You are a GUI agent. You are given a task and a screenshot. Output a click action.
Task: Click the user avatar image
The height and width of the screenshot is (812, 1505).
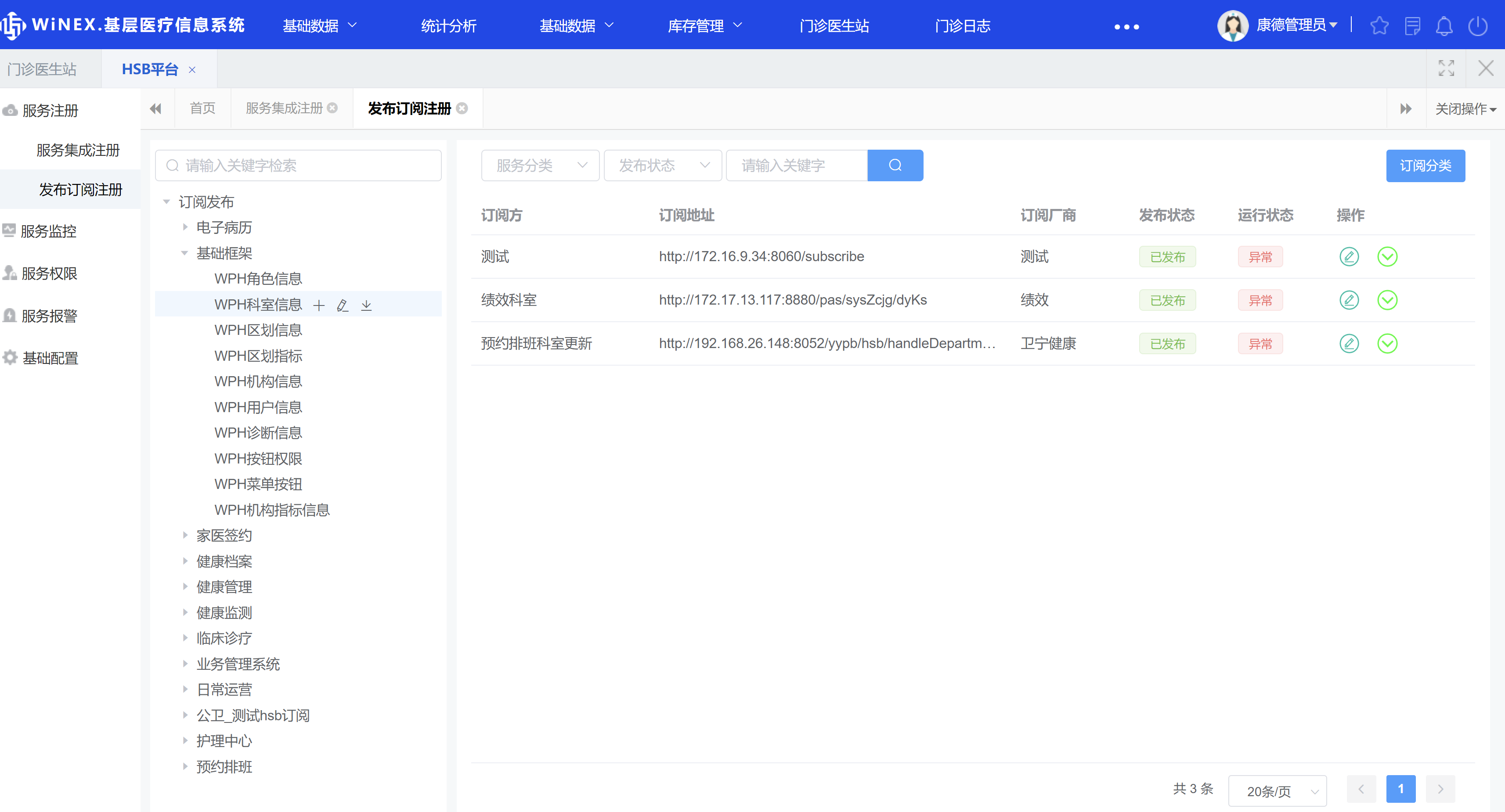[x=1233, y=26]
